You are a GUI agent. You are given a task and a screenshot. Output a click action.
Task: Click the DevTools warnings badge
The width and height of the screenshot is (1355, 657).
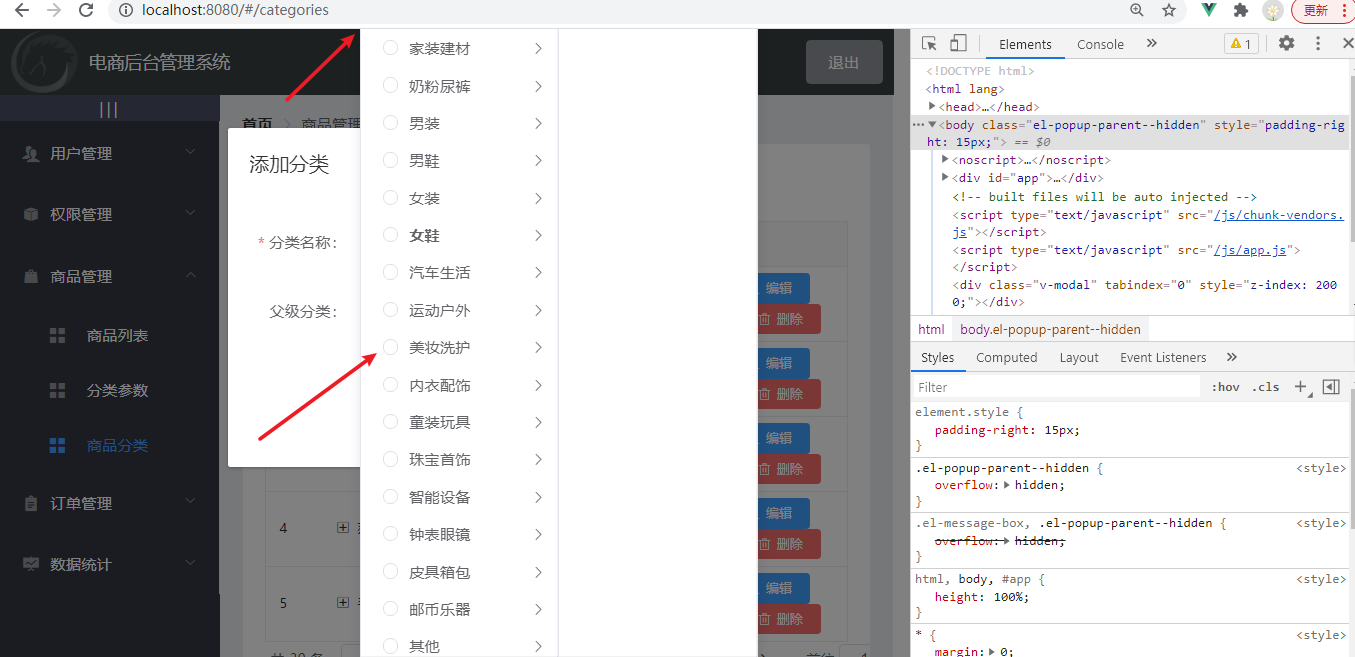tap(1241, 43)
